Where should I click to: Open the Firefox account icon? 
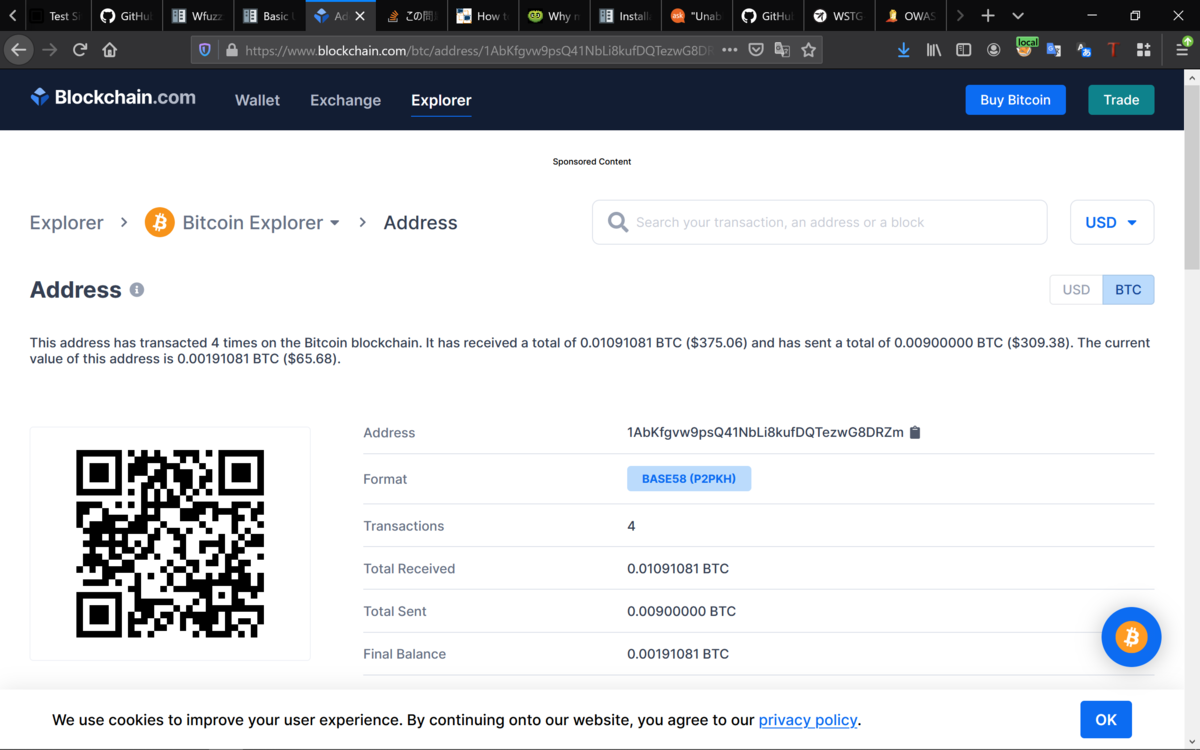click(x=993, y=50)
